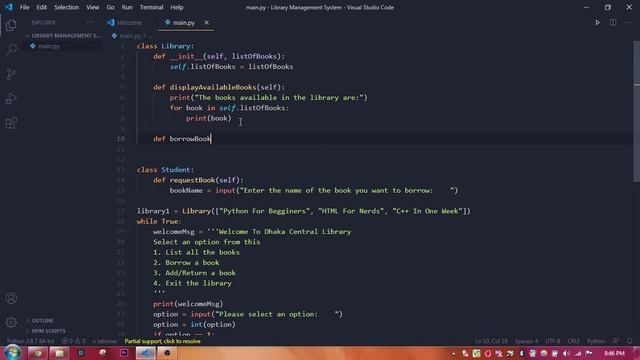Click CRLF end of line setting
Screen dimensions: 640x360
[x=573, y=341]
